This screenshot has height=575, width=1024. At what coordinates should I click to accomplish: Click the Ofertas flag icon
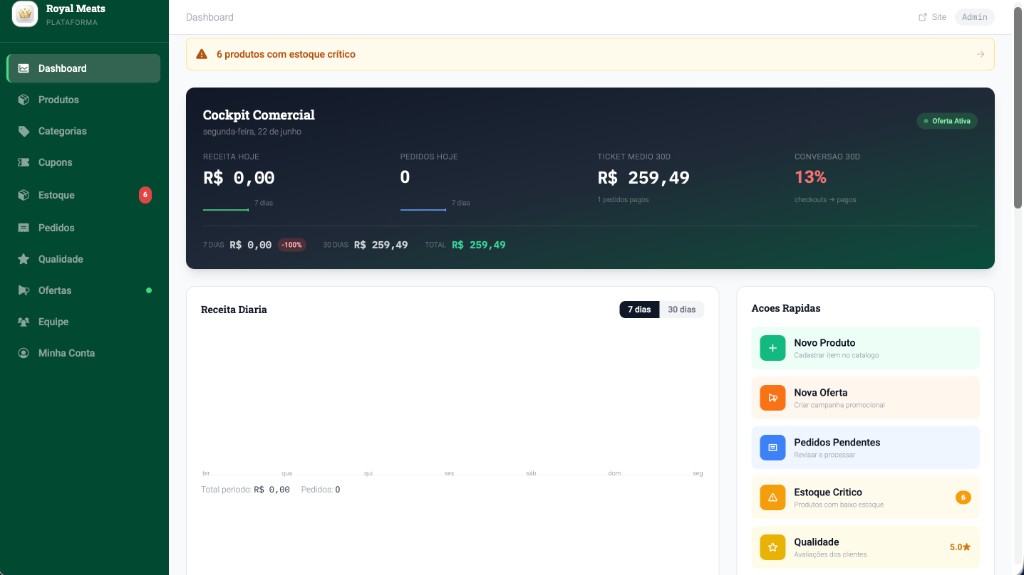coord(24,290)
